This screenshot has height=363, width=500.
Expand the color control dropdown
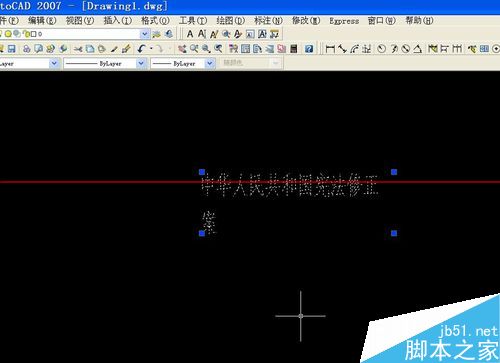(54, 63)
